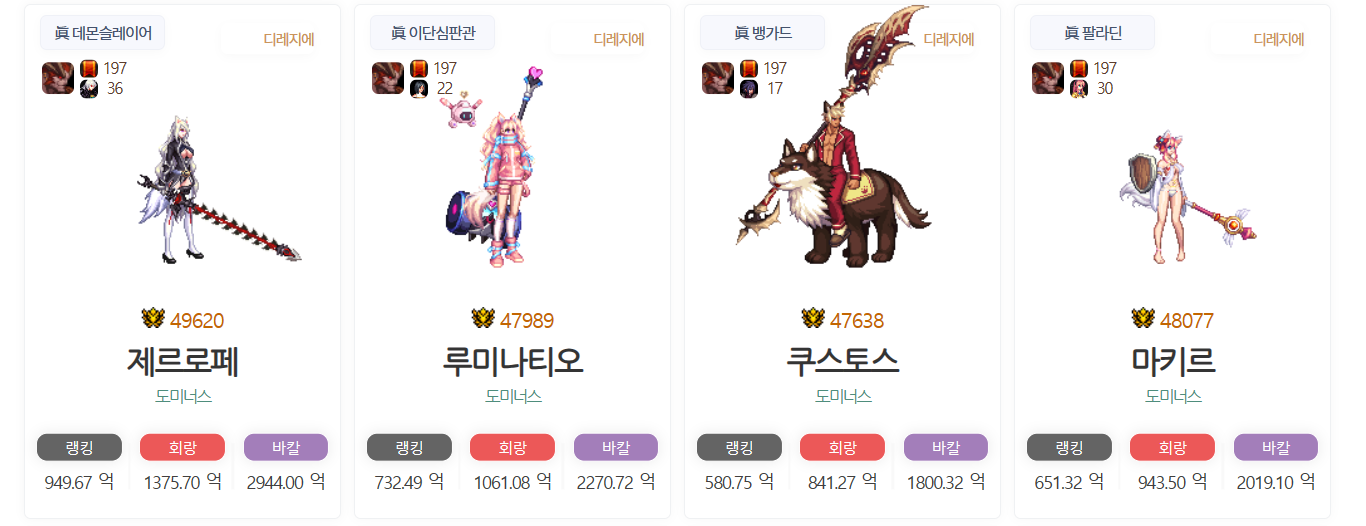Viewport: 1366px width, 526px height.
Task: Click the 디레지에 label on 마키르 card
Action: point(1279,40)
